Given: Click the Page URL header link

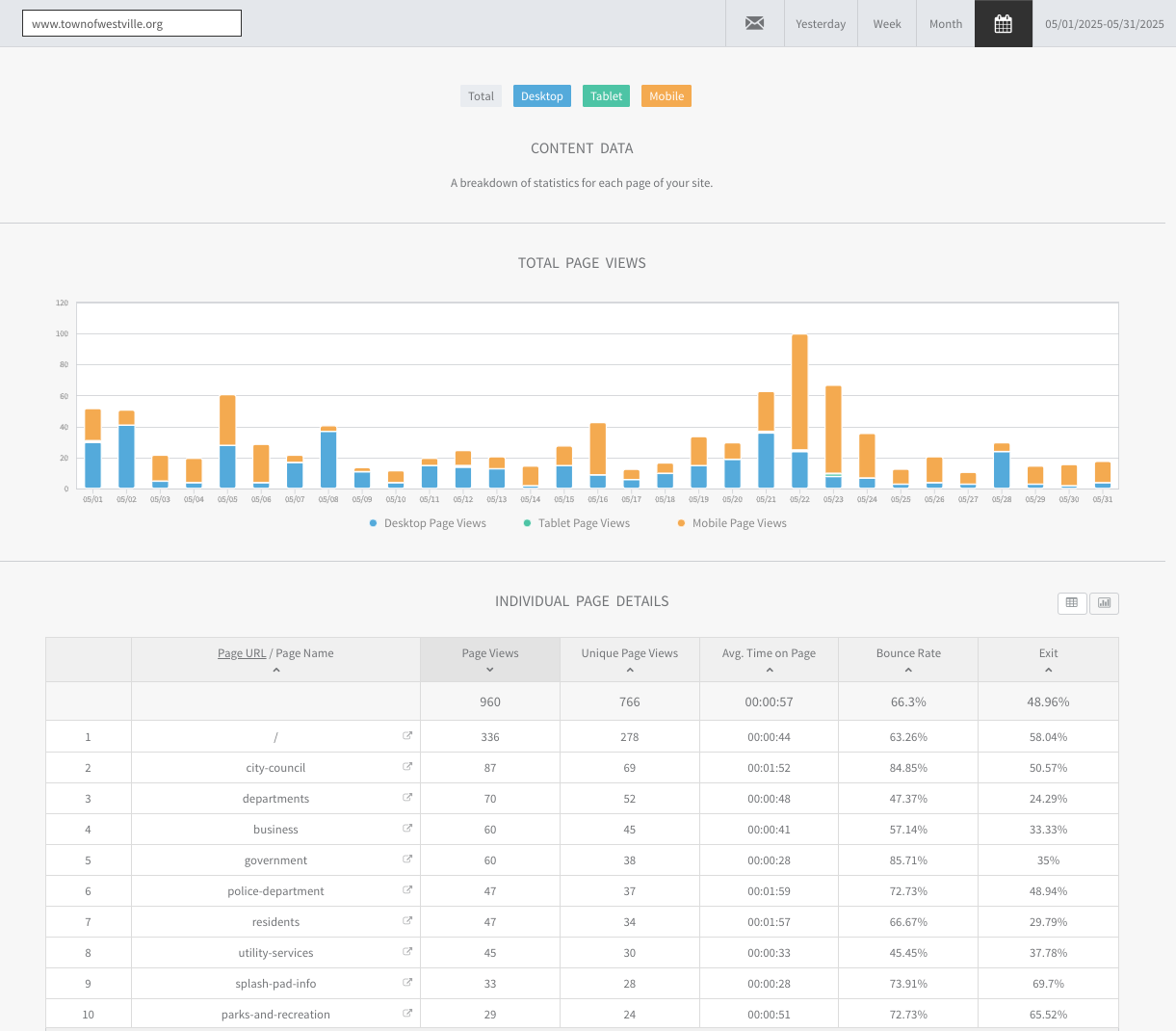Looking at the screenshot, I should (242, 653).
